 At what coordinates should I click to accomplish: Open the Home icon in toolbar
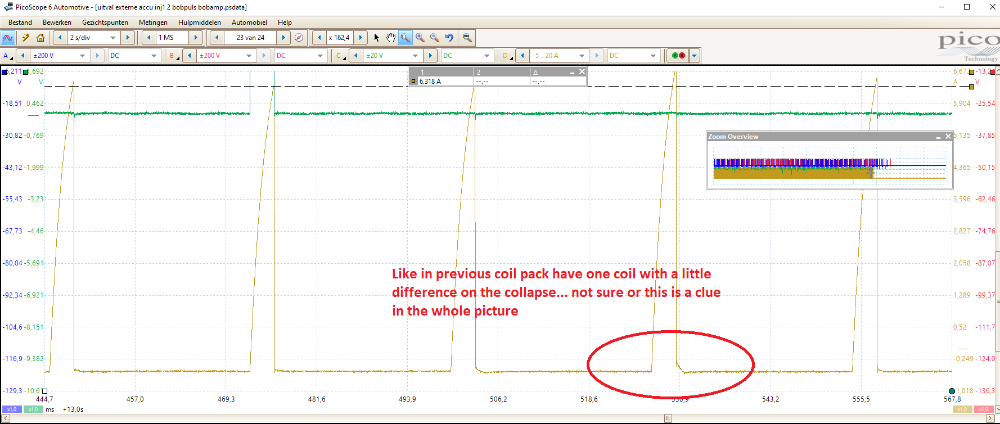pos(41,37)
